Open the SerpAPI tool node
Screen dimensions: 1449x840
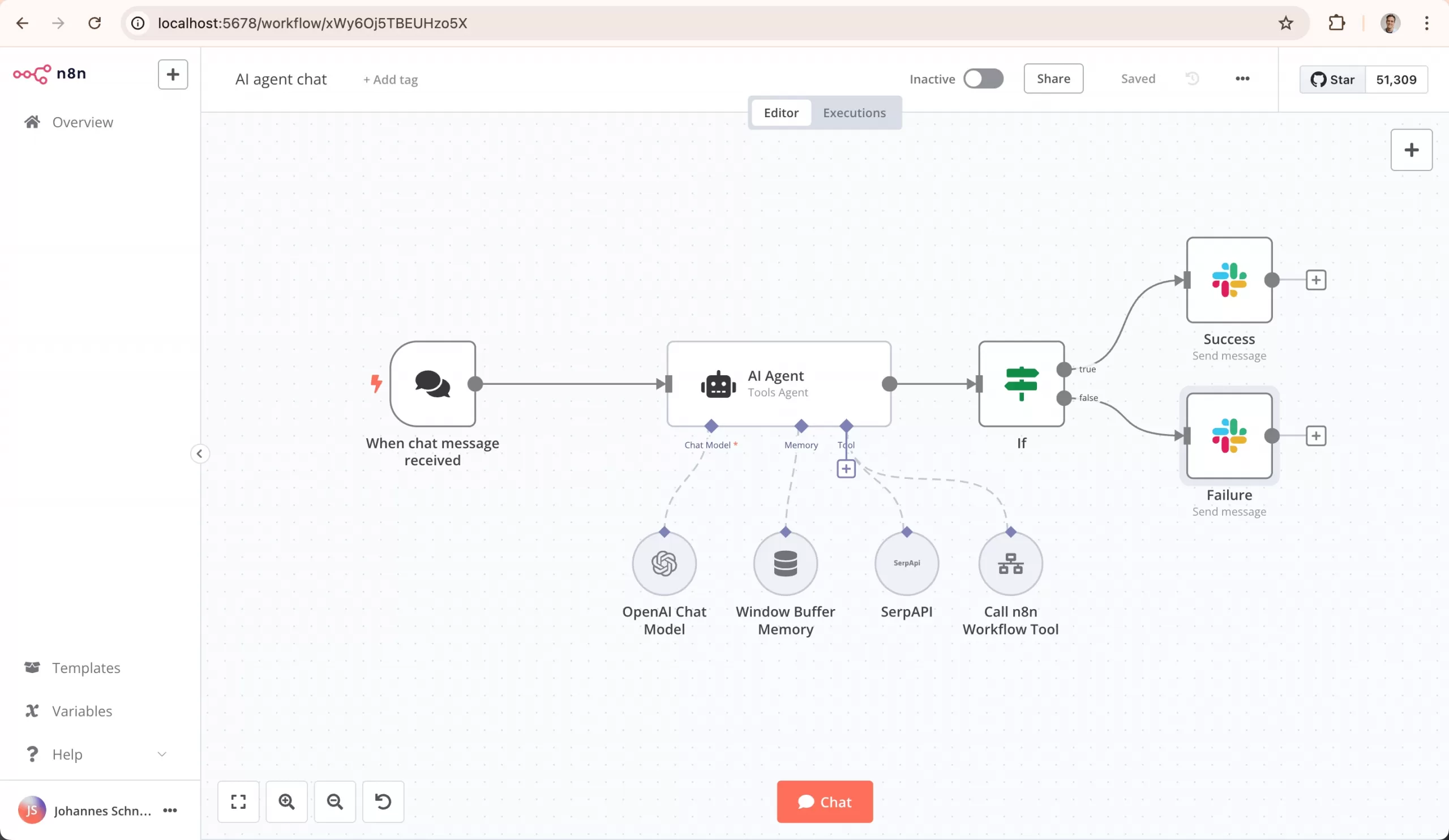click(906, 563)
